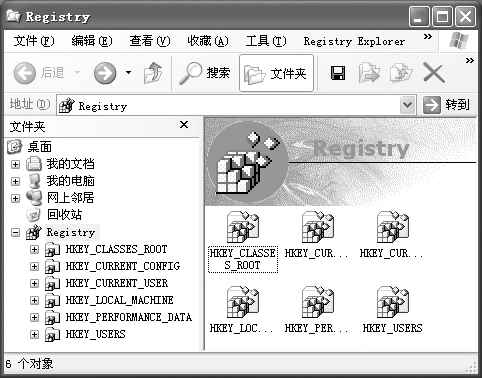Click the Registry window title icon
Screen dimensions: 482x378
coord(13,16)
